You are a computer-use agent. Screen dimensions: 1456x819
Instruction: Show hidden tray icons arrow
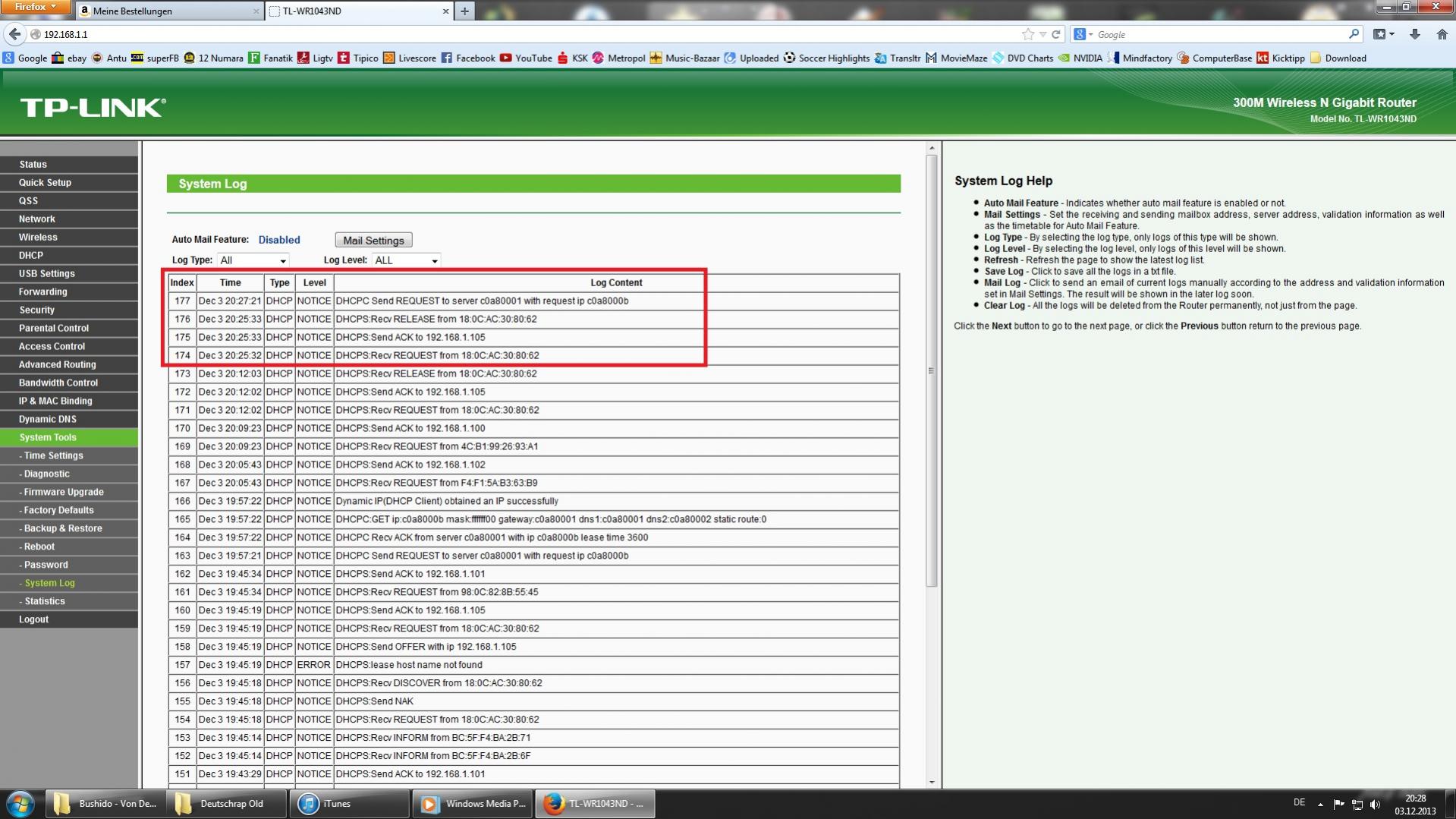[1320, 804]
